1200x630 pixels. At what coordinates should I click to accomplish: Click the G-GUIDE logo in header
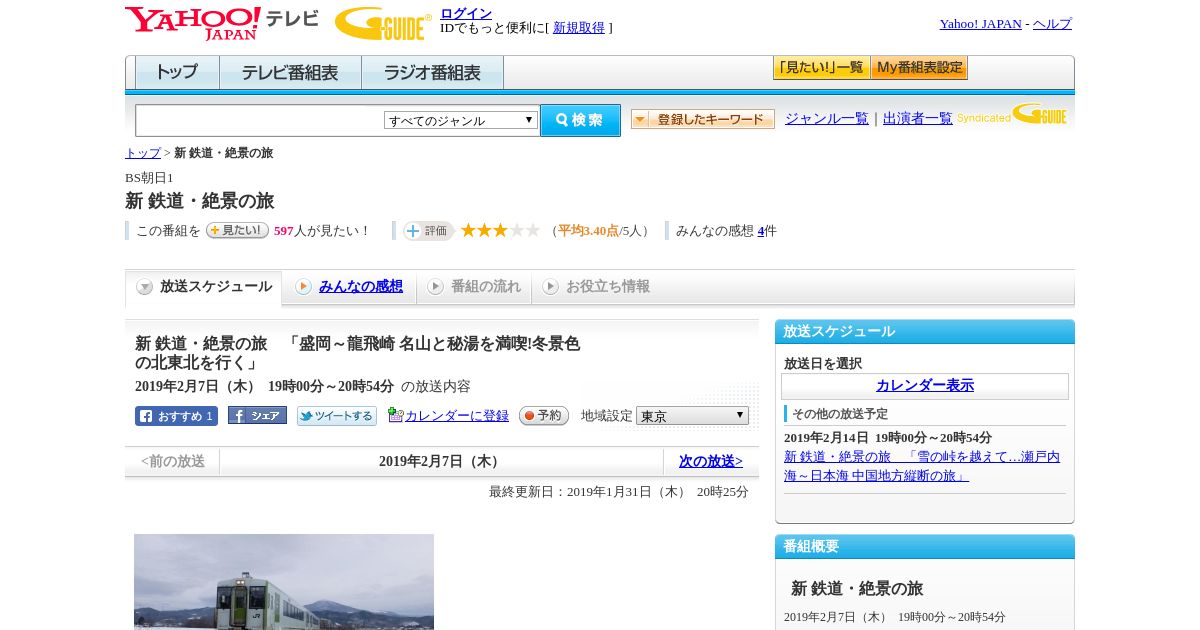383,23
